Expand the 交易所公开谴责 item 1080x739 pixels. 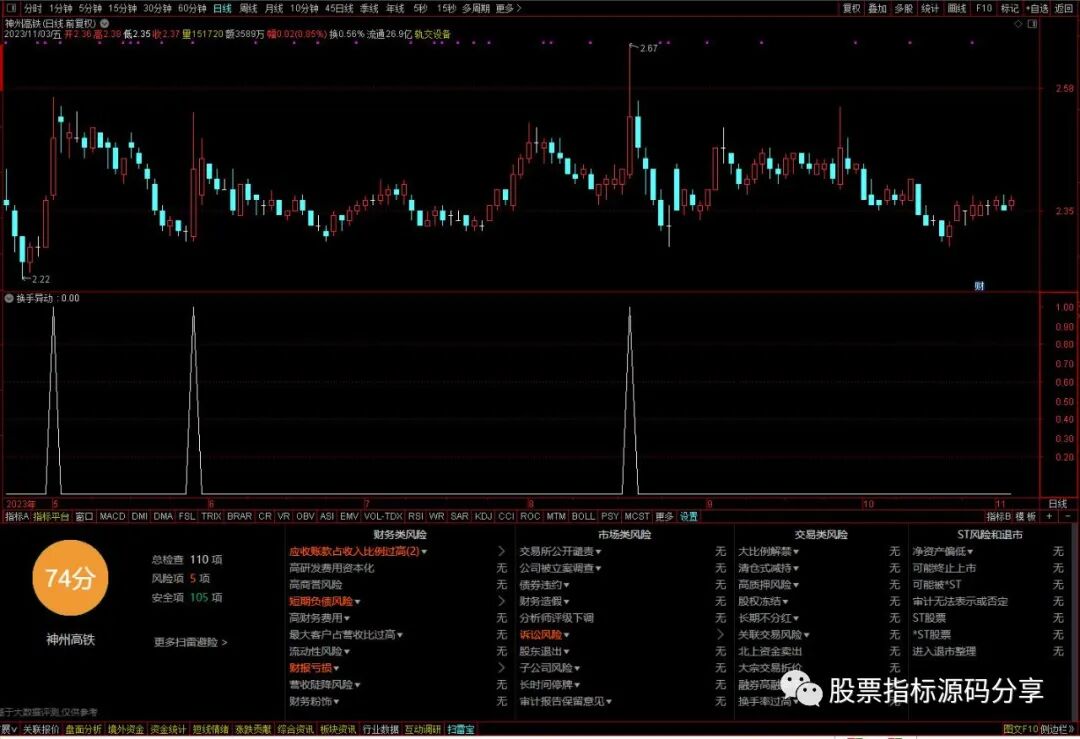point(561,552)
